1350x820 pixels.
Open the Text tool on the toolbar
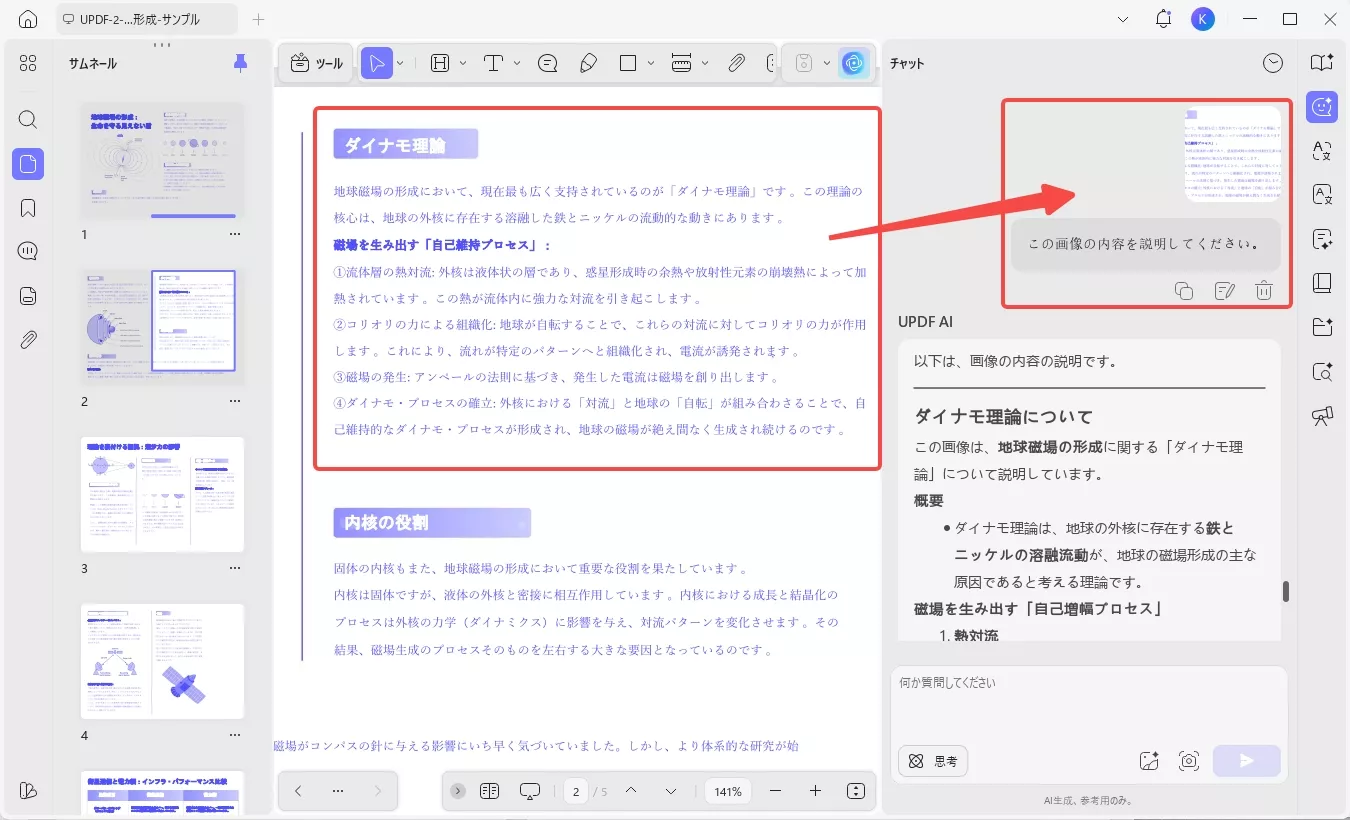pyautogui.click(x=494, y=62)
